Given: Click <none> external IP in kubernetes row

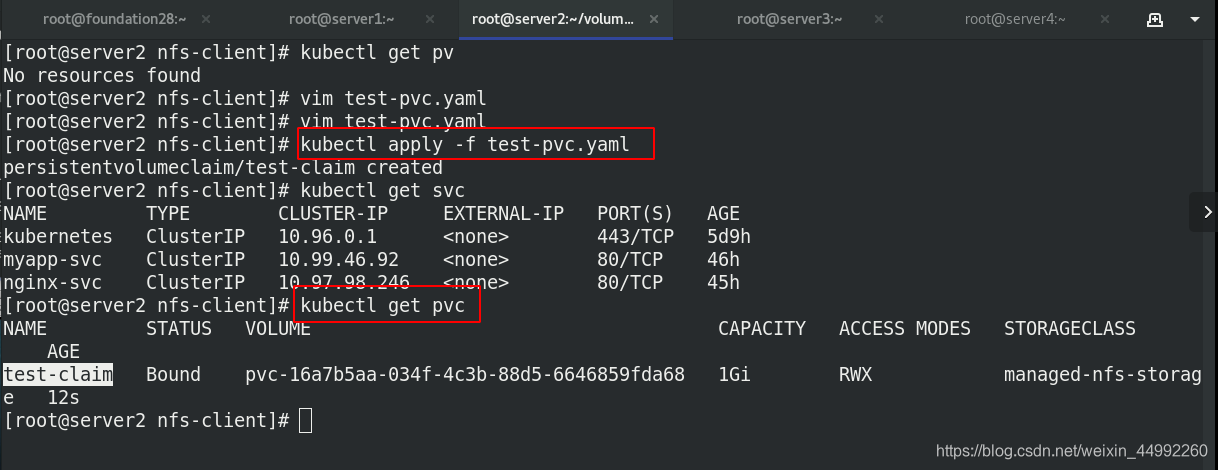Looking at the screenshot, I should pos(476,237).
